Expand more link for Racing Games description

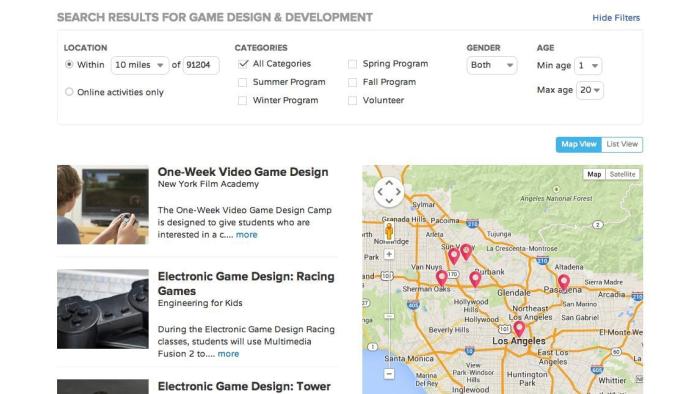coord(228,354)
